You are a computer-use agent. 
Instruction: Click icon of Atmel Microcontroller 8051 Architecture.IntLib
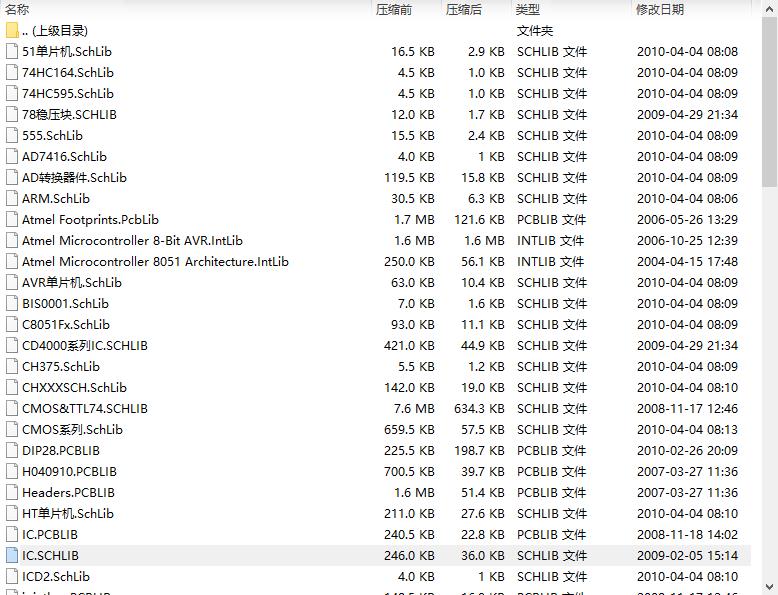point(12,262)
